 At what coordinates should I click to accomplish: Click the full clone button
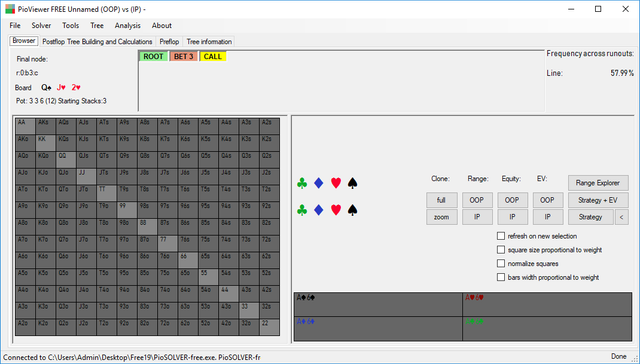[442, 200]
